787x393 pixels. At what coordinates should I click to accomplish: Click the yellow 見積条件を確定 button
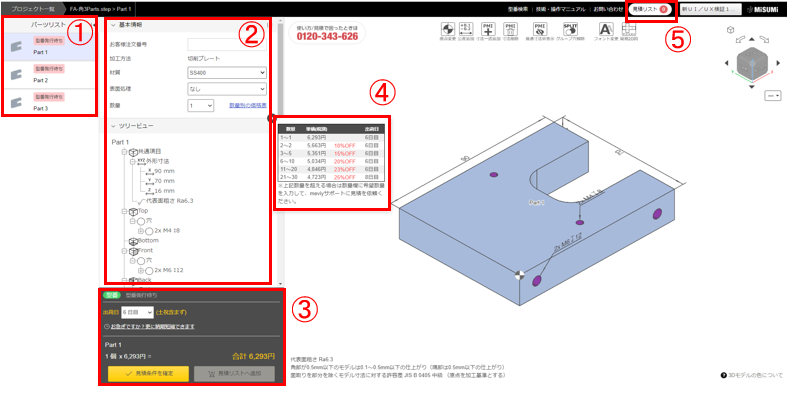tap(148, 374)
